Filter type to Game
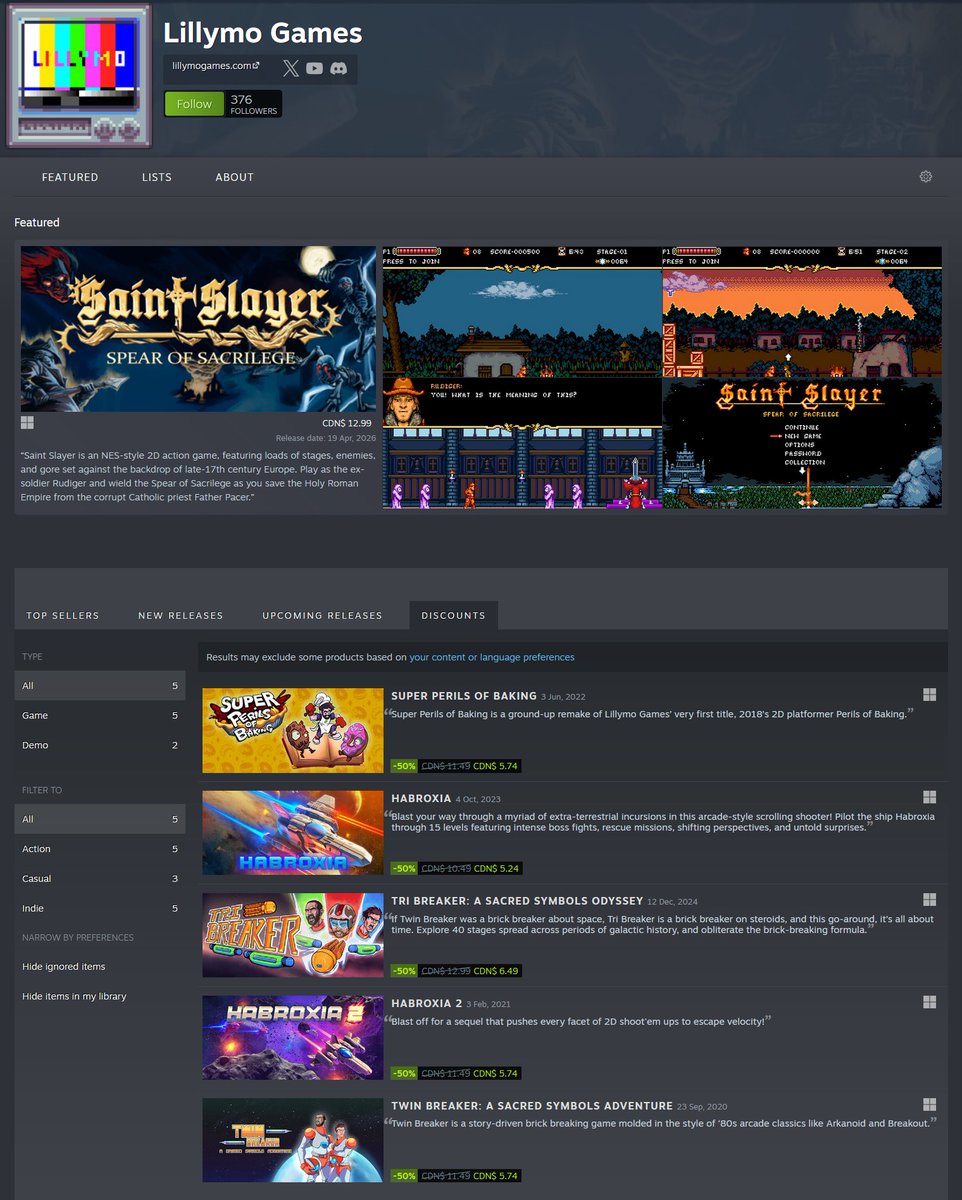The width and height of the screenshot is (962, 1200). [100, 716]
